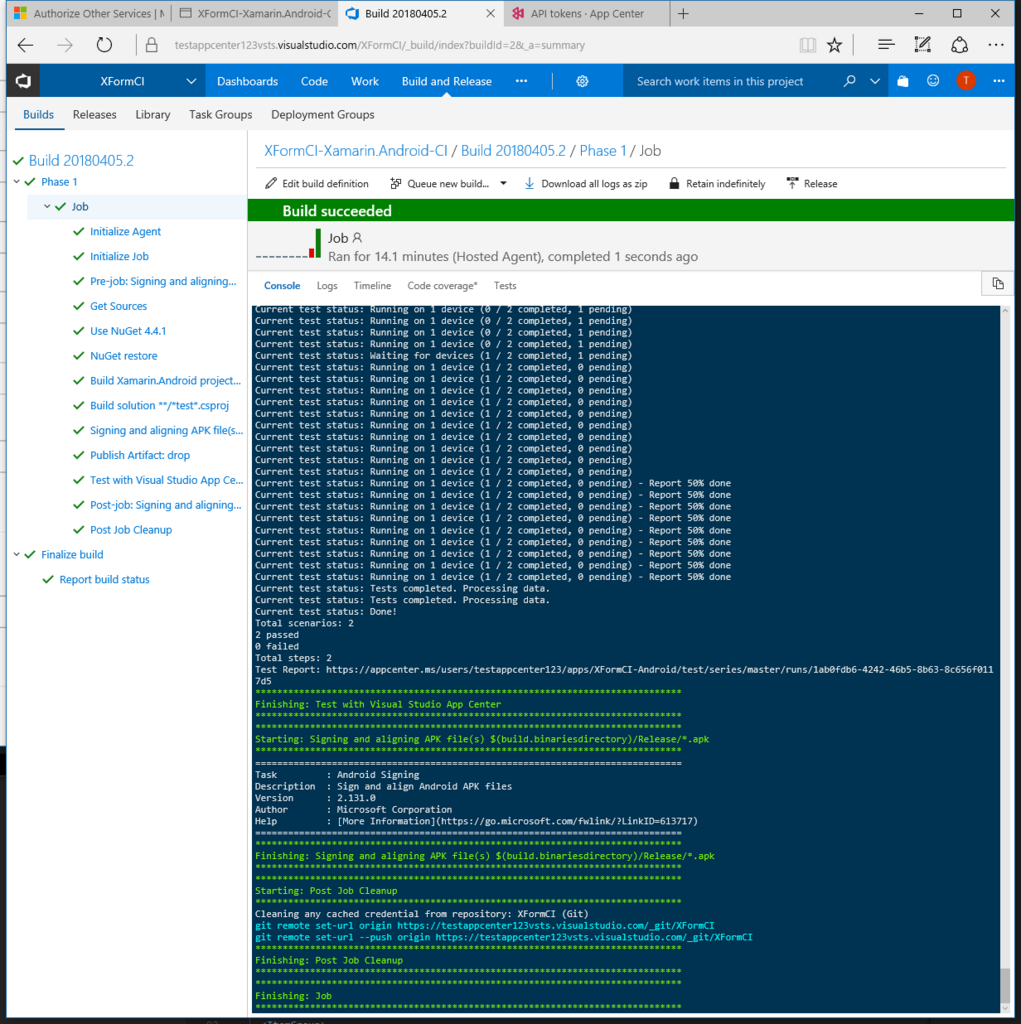Switch to the Library tab
Image resolution: width=1021 pixels, height=1024 pixels.
click(x=153, y=114)
